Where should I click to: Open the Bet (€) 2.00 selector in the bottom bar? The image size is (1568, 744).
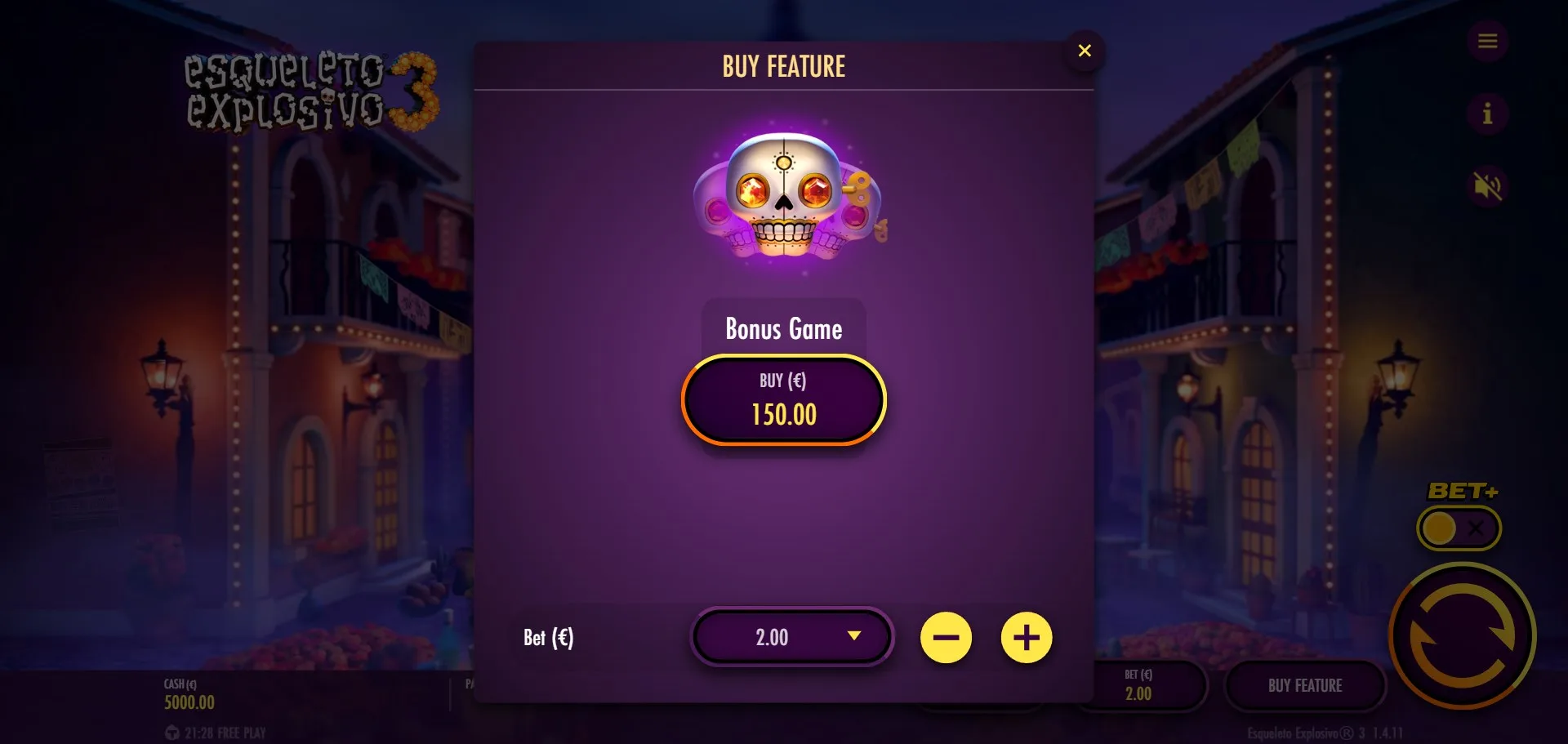point(1139,685)
